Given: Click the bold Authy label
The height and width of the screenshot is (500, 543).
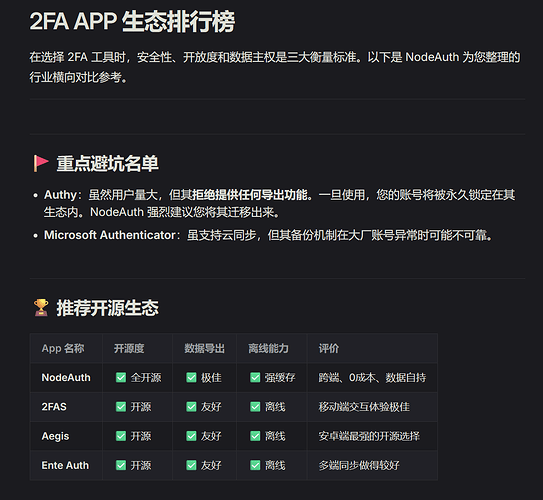Looking at the screenshot, I should 60,195.
